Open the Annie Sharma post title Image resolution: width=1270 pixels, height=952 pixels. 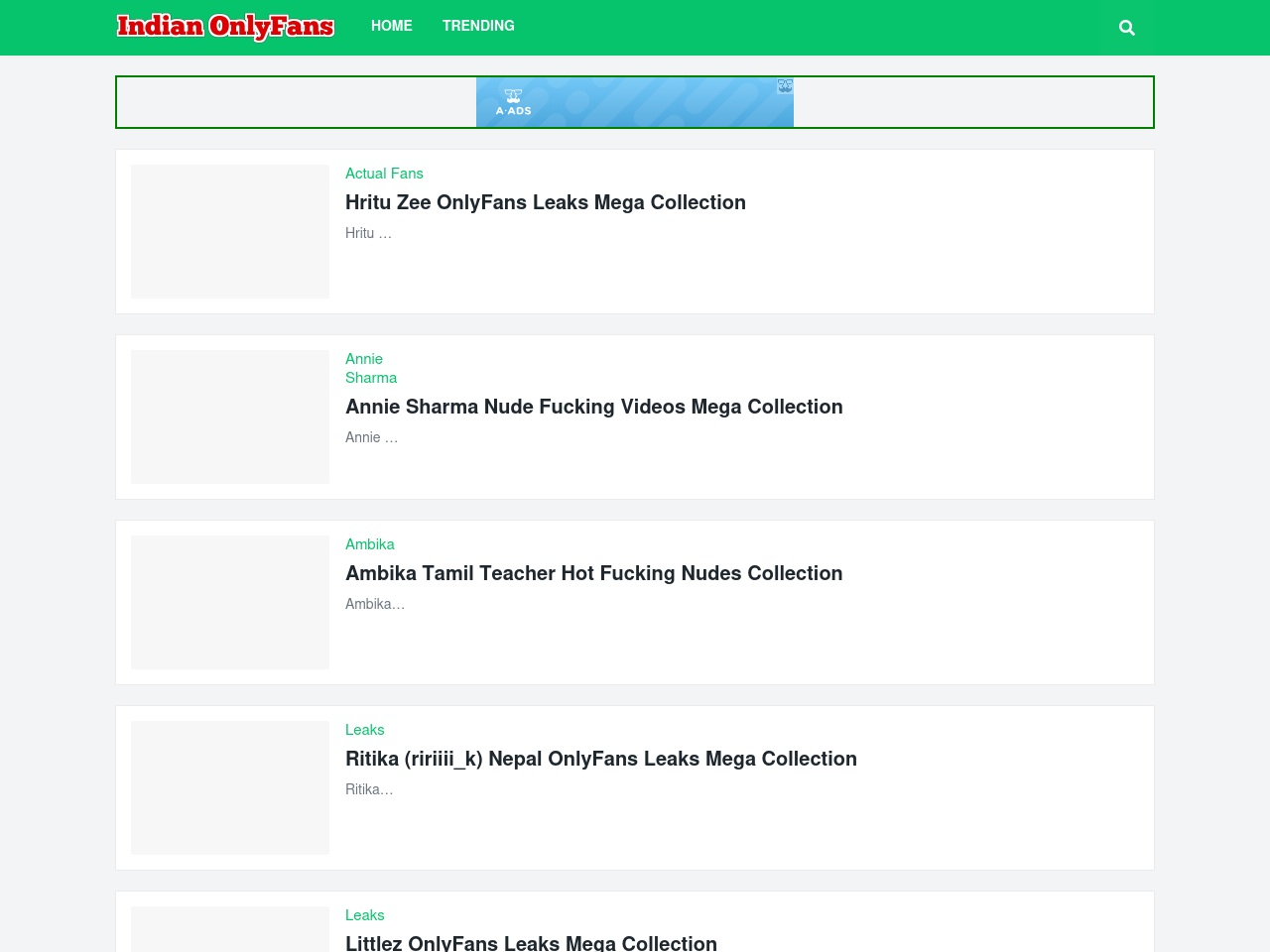pyautogui.click(x=594, y=407)
